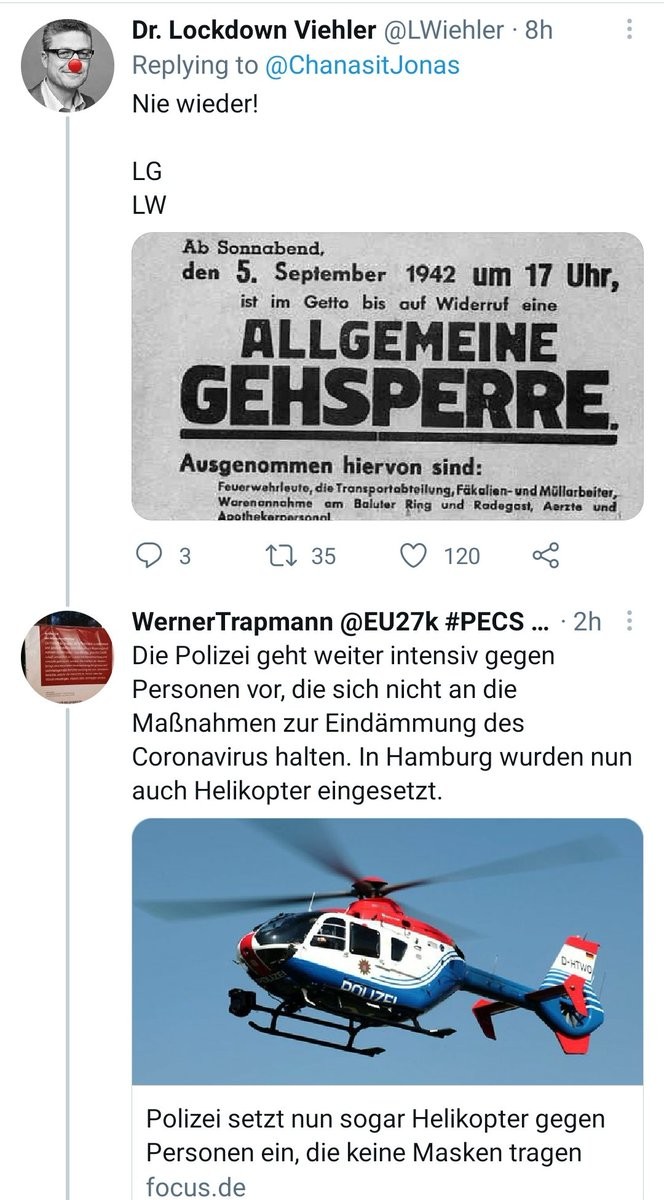The height and width of the screenshot is (1200, 664).
Task: View the Allgemeine Gehsperre poster image
Action: 388,376
